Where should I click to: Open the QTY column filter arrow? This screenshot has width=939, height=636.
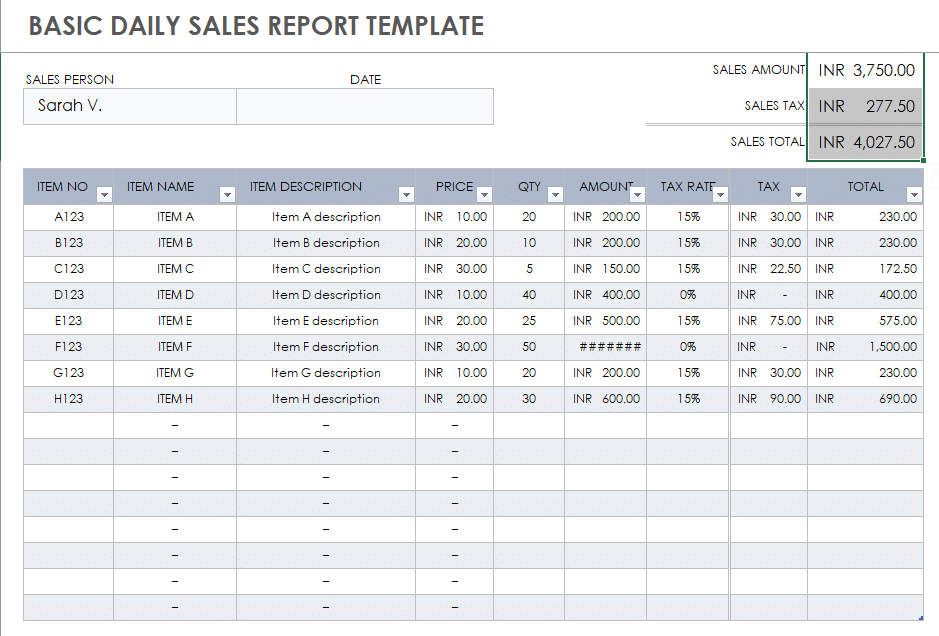[x=555, y=192]
